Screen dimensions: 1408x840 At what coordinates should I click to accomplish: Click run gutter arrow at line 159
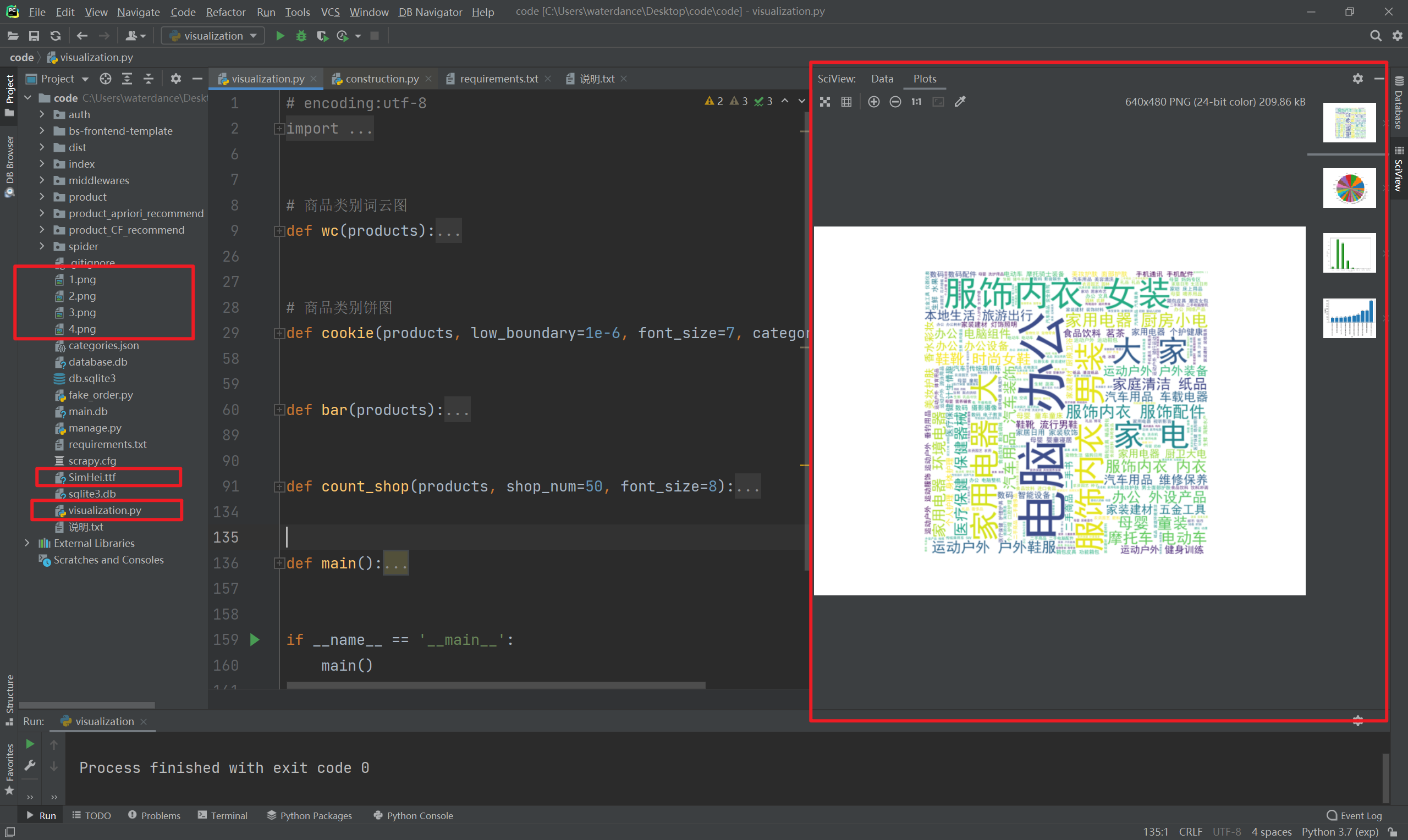[255, 640]
